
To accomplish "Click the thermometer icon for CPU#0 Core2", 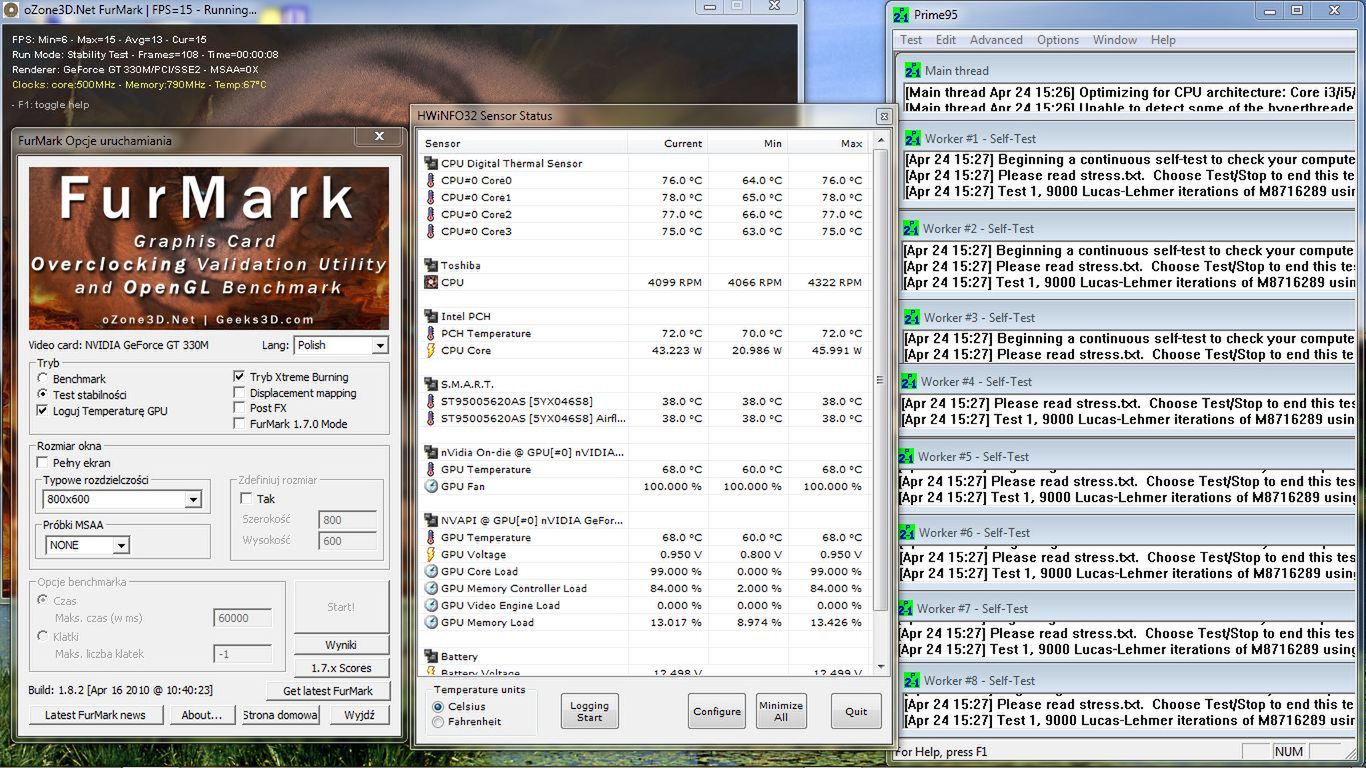I will coord(431,214).
